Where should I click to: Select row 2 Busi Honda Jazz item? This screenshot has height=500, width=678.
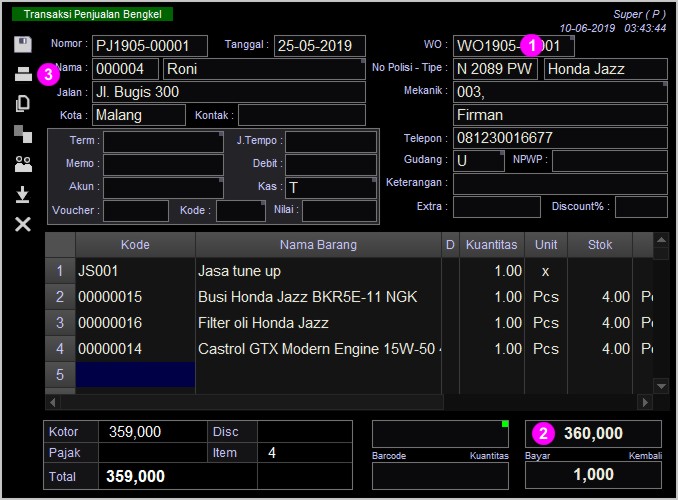(x=307, y=297)
